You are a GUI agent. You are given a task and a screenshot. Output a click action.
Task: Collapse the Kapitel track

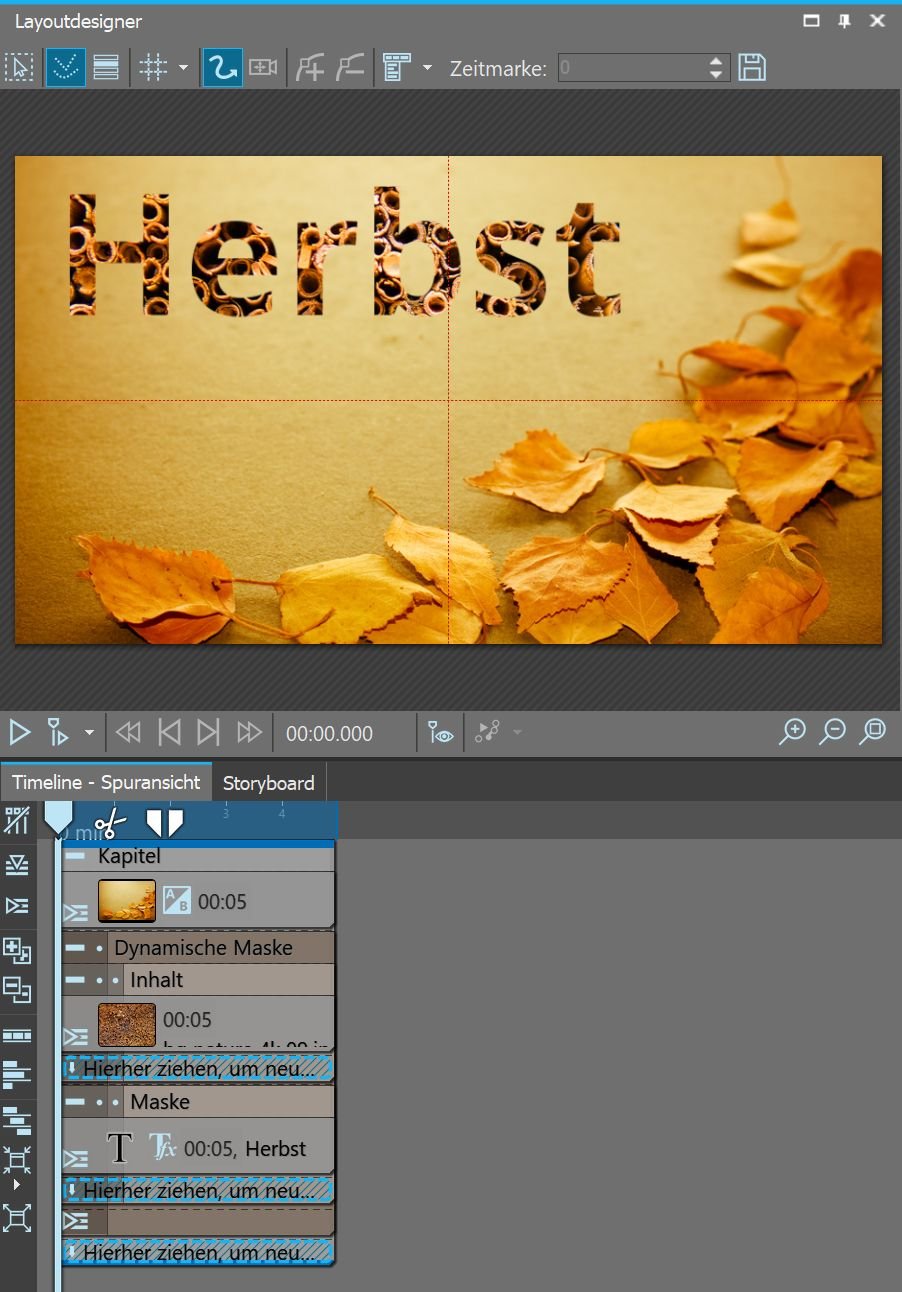[75, 856]
